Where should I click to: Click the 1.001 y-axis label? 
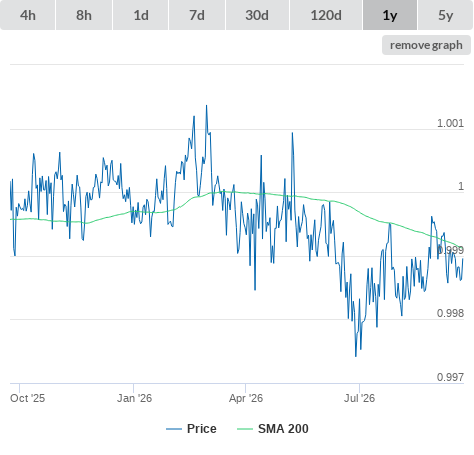(450, 123)
